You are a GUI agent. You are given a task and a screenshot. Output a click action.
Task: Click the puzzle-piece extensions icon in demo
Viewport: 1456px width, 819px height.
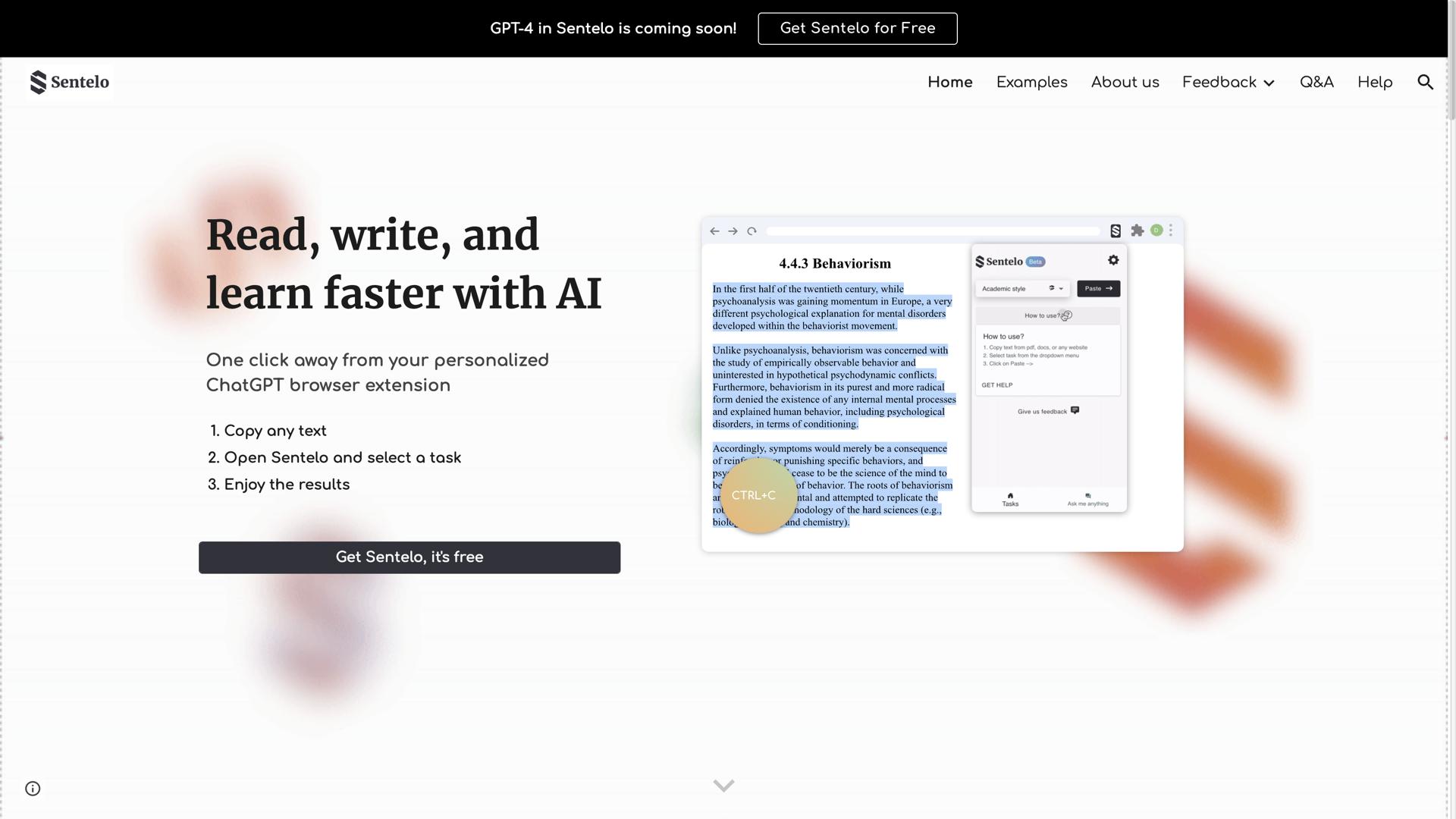pos(1137,231)
